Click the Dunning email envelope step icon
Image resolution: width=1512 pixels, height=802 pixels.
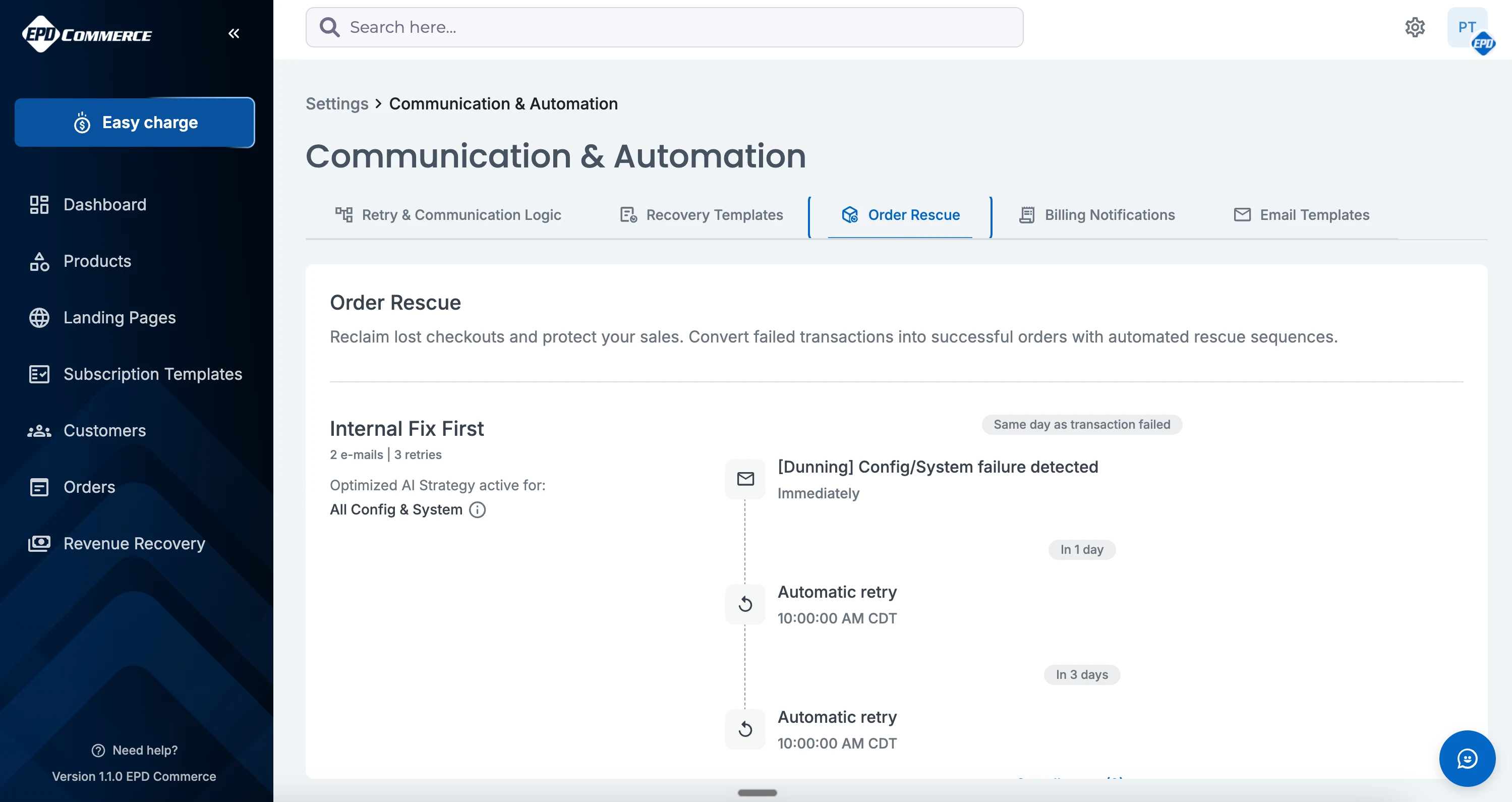pos(745,479)
